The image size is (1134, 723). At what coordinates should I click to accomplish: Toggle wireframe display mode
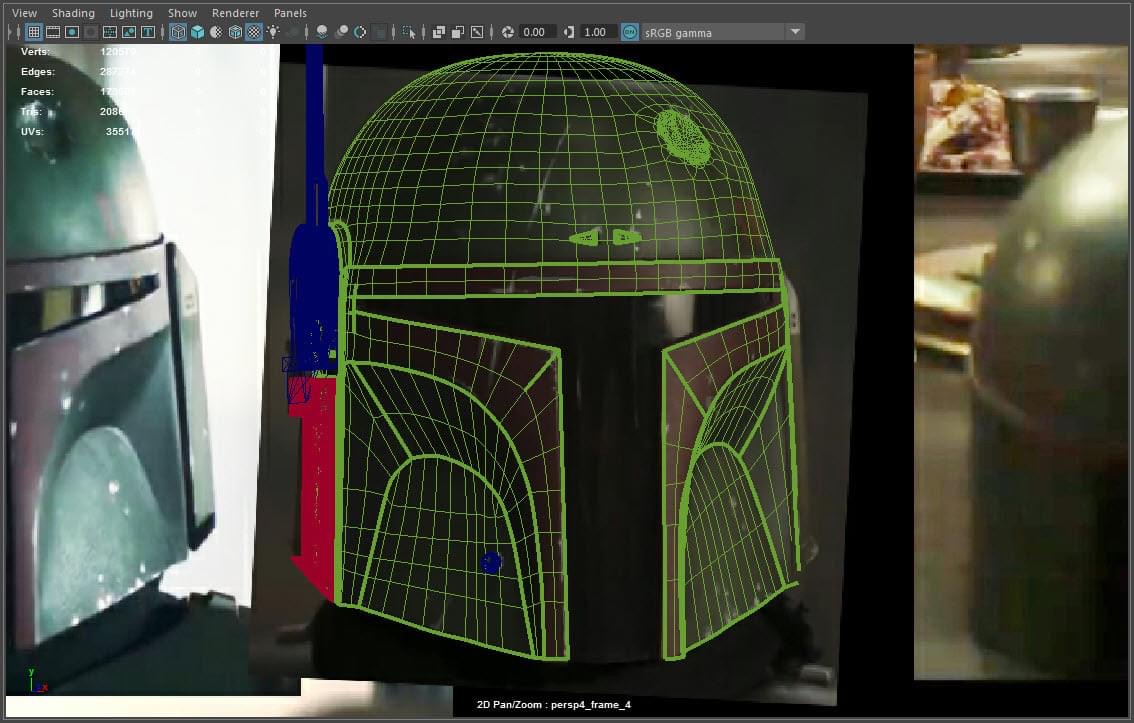pos(178,32)
